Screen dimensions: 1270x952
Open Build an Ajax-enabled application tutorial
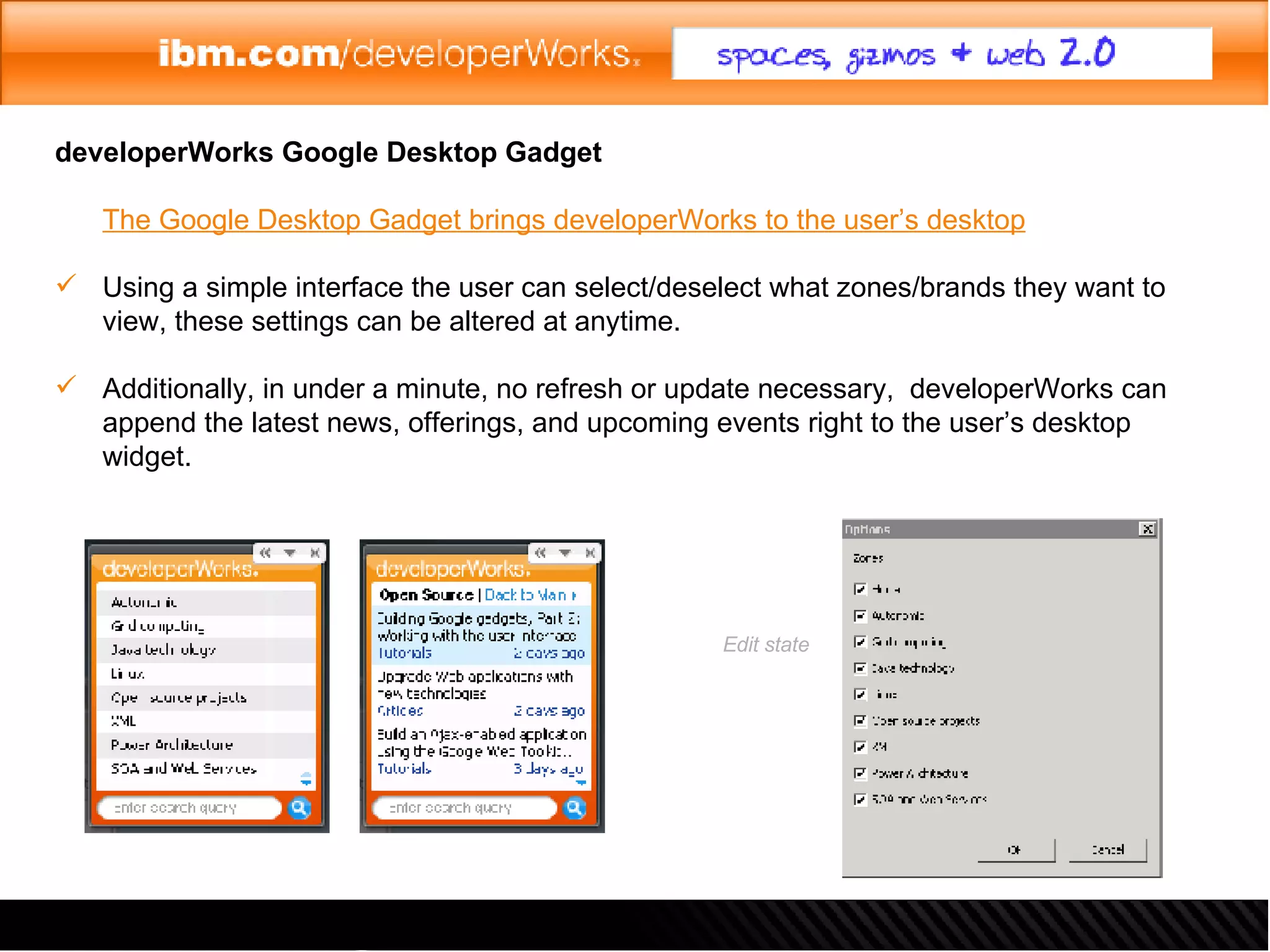click(x=481, y=751)
